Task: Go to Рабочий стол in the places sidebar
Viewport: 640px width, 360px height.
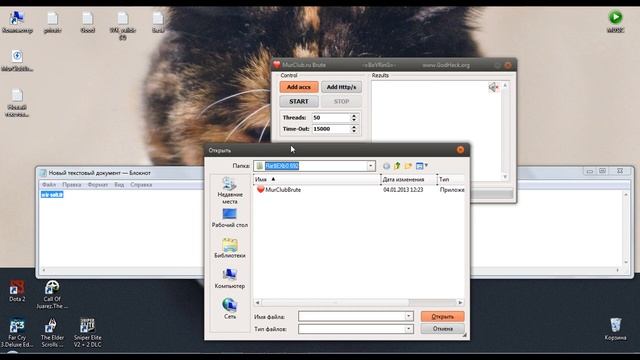Action: (x=230, y=218)
